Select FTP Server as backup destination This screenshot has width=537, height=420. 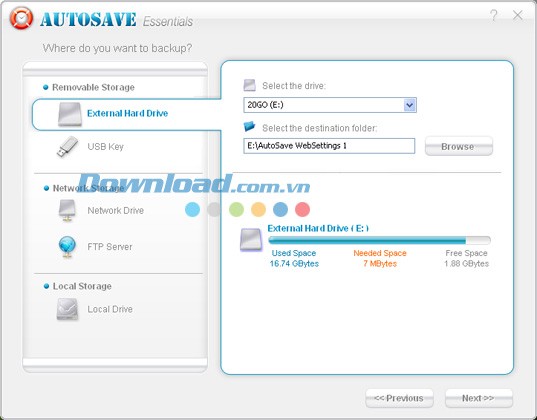point(110,247)
